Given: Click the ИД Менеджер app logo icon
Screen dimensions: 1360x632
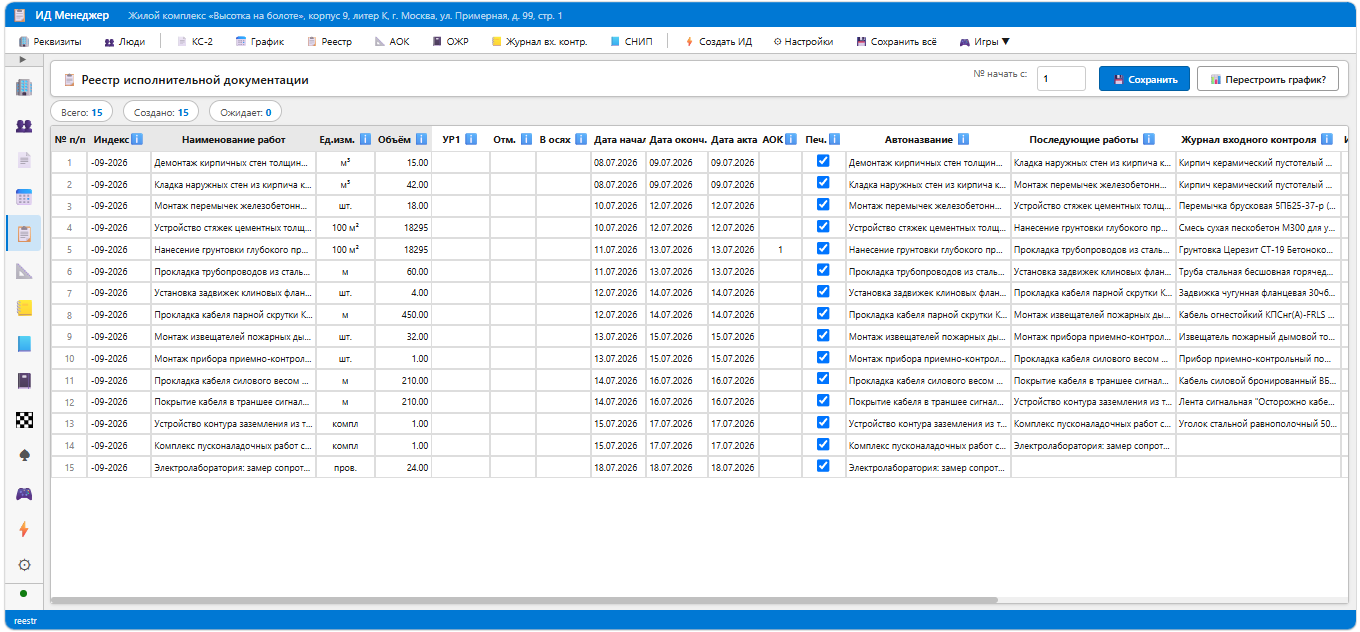Looking at the screenshot, I should tap(19, 15).
